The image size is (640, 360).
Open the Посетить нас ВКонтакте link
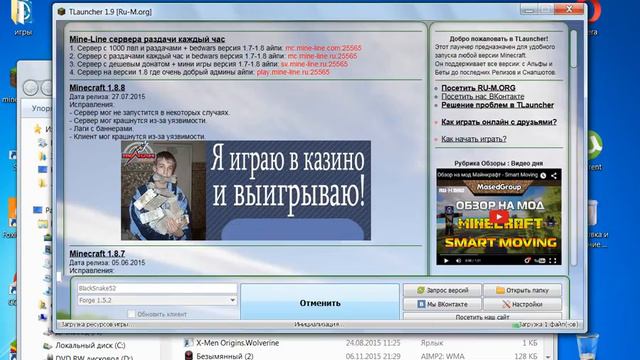tap(482, 97)
